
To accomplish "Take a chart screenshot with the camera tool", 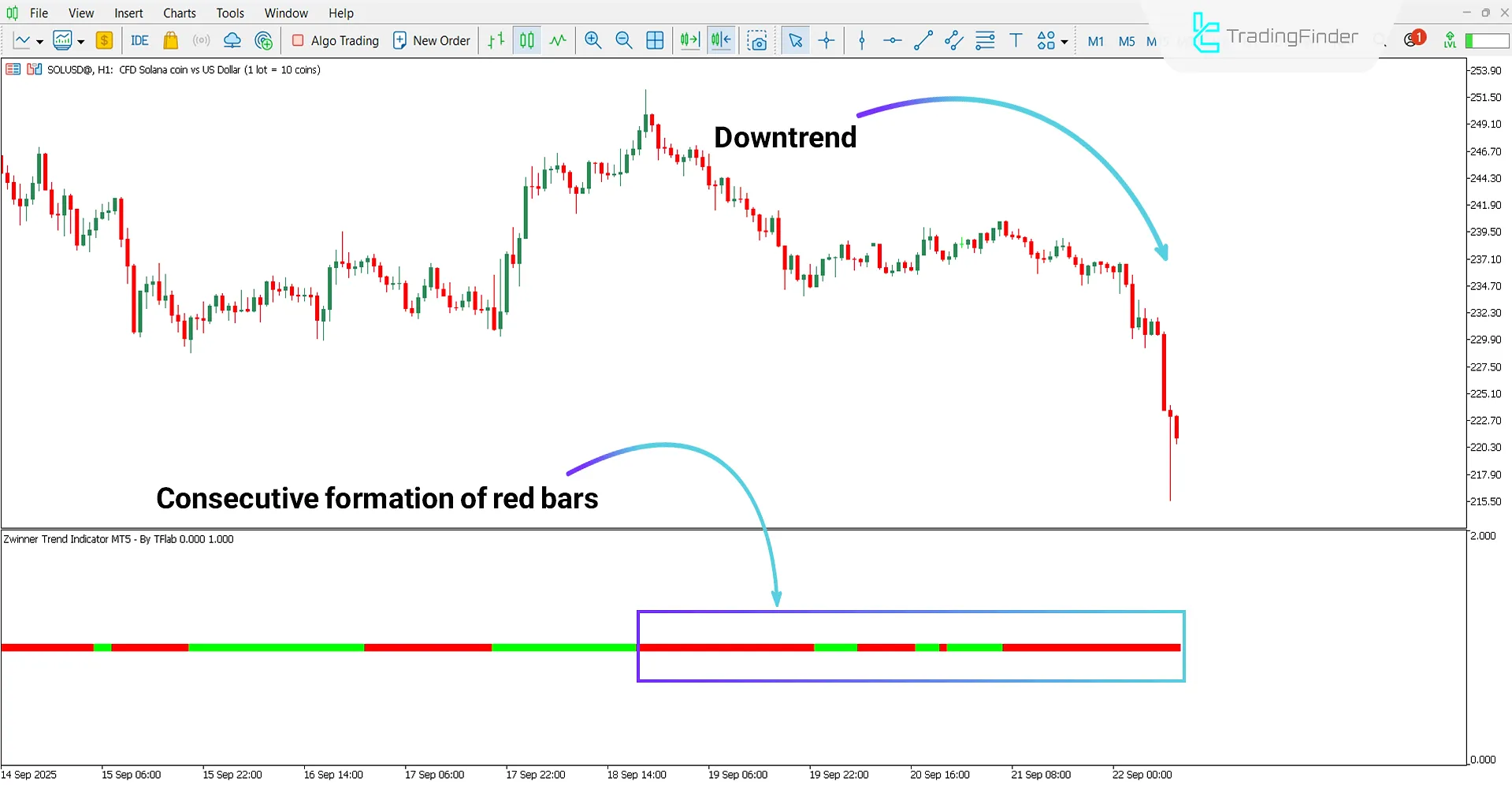I will [757, 40].
